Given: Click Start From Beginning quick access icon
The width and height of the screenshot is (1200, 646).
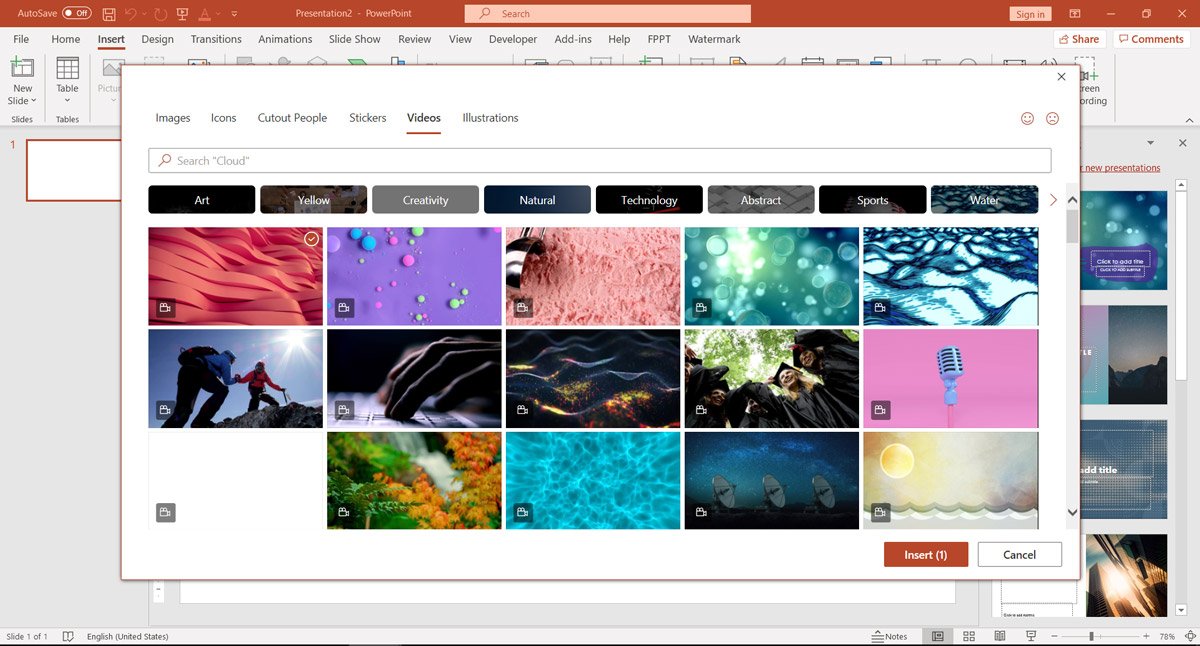Looking at the screenshot, I should click(x=181, y=14).
